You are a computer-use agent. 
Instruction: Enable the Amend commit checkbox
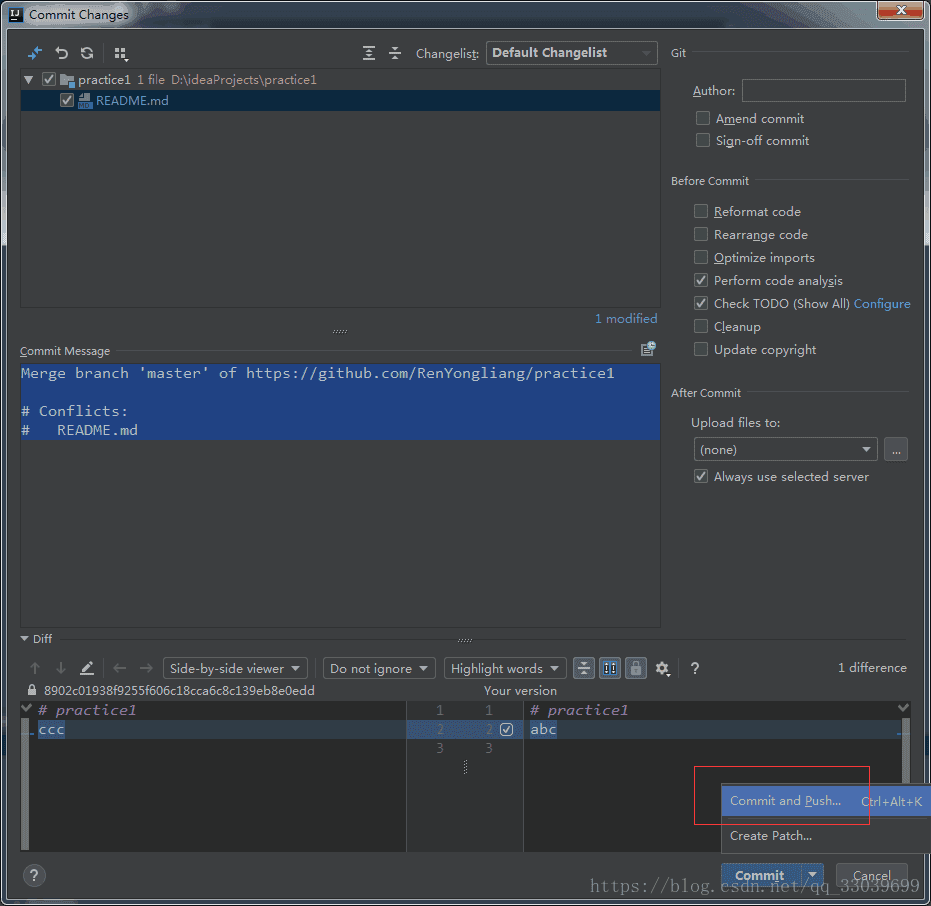click(703, 118)
